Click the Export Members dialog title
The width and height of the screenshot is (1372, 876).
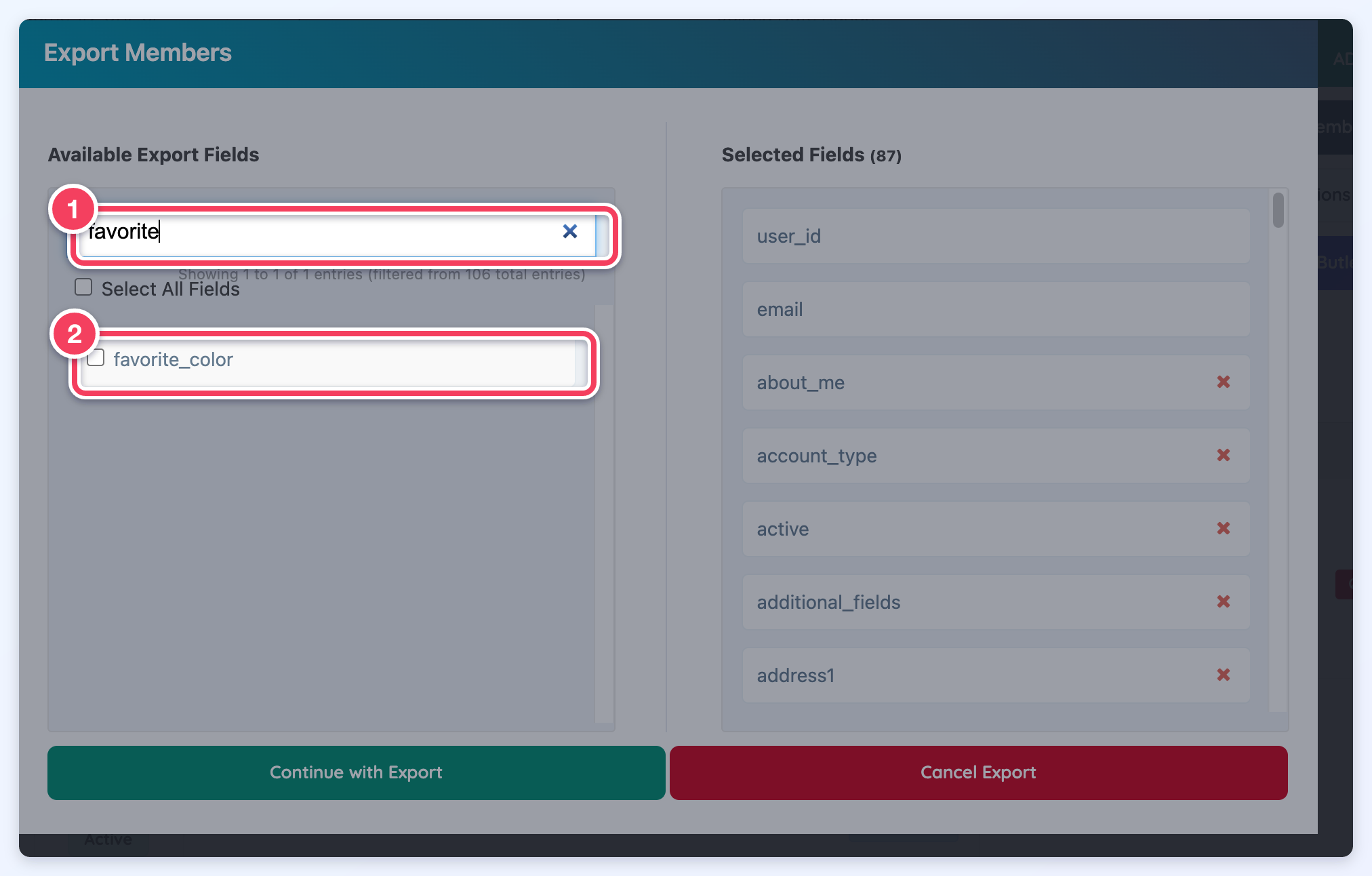tap(138, 53)
